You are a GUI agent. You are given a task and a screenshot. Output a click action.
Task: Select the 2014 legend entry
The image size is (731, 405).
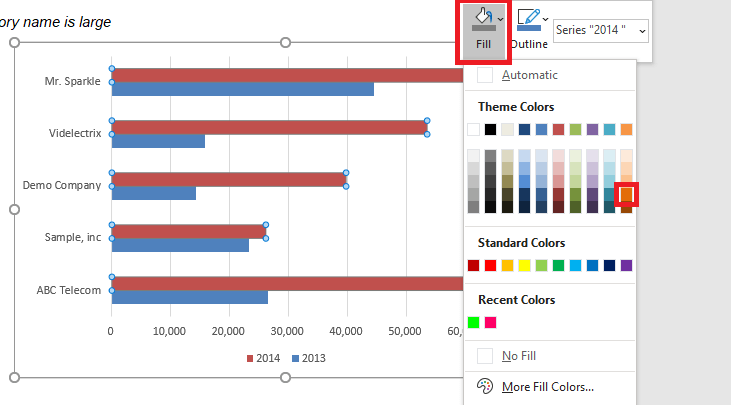263,358
